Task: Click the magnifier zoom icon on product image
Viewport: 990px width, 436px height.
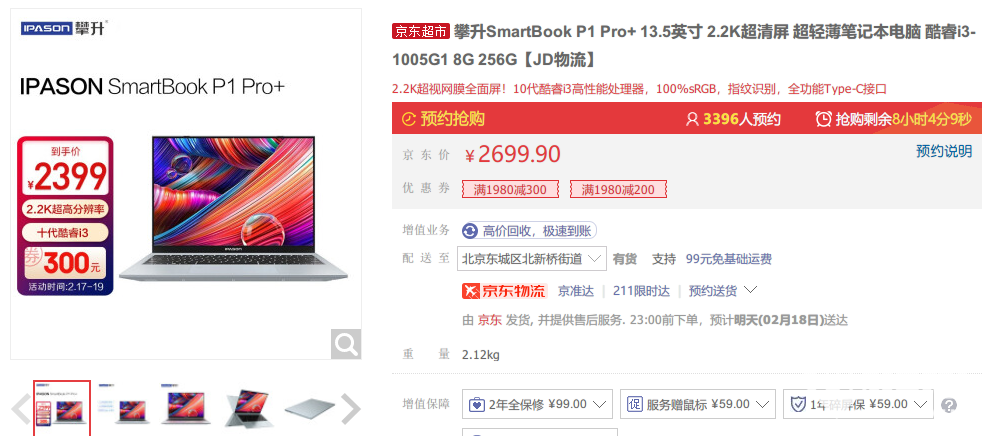Action: click(x=346, y=344)
